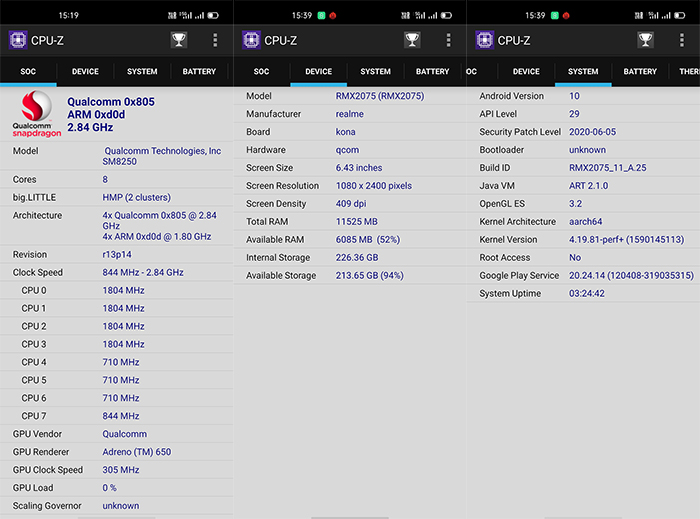Image resolution: width=700 pixels, height=519 pixels.
Task: Click 'Adreno (TM) 650' GPU renderer value
Action: 137,452
